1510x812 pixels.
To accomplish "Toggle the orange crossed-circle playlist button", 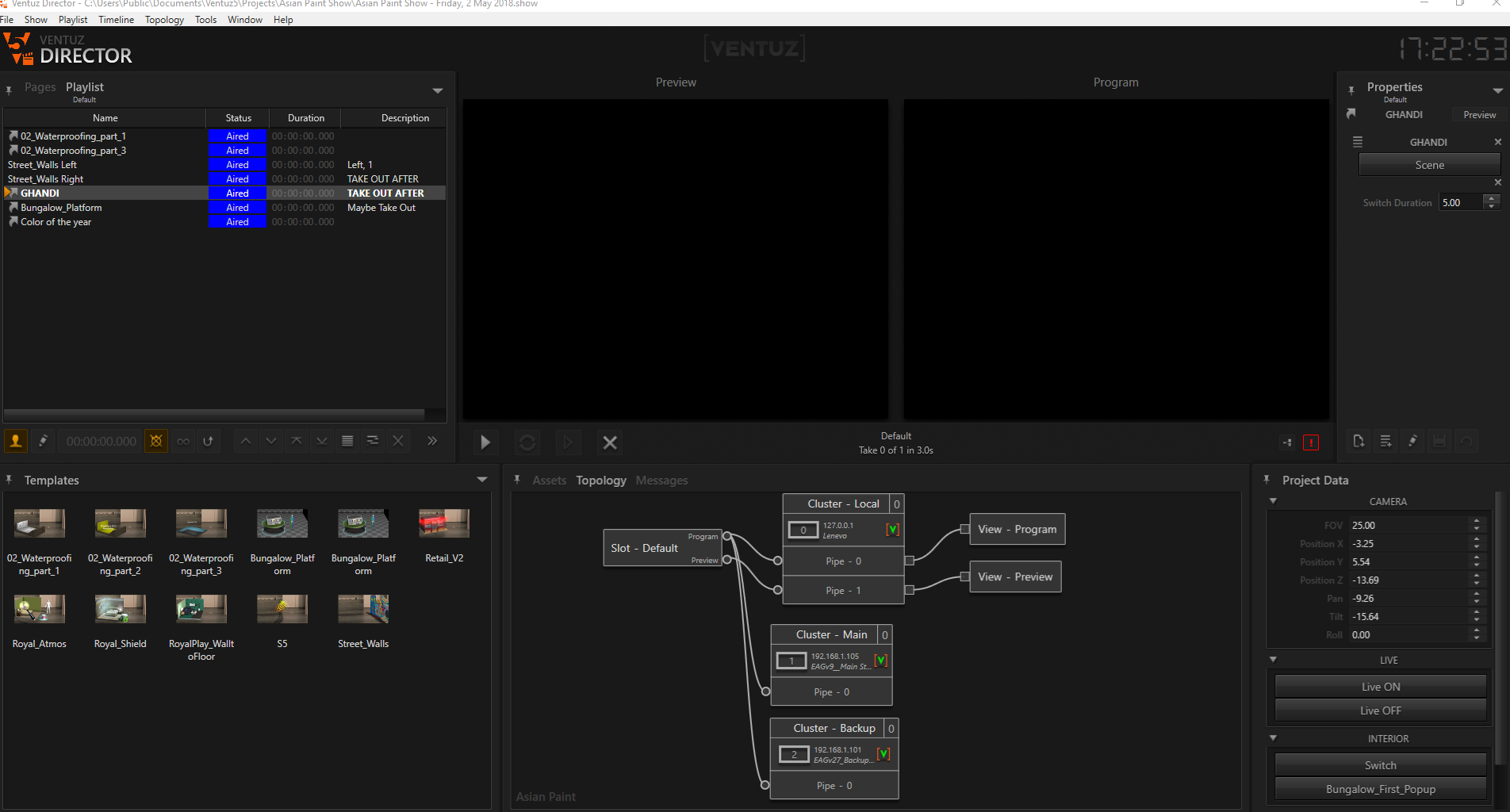I will 156,441.
